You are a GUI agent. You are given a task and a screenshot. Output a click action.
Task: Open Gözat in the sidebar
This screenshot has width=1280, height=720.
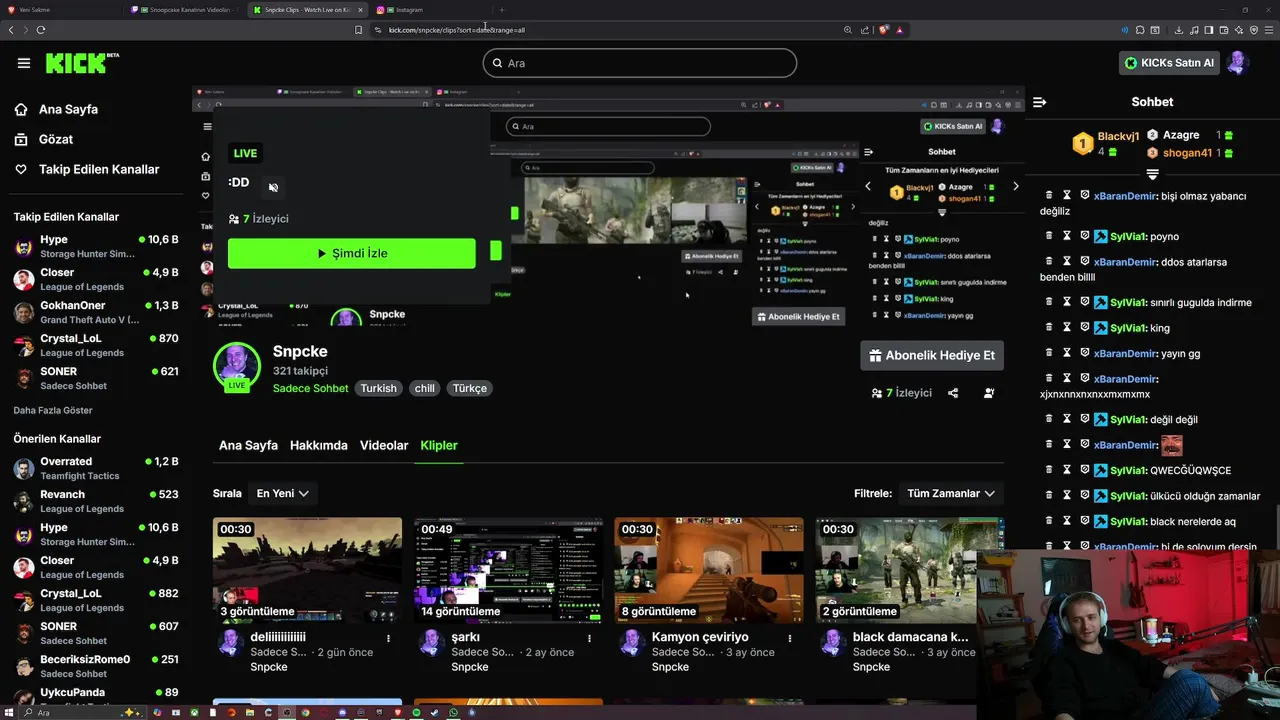[x=56, y=139]
